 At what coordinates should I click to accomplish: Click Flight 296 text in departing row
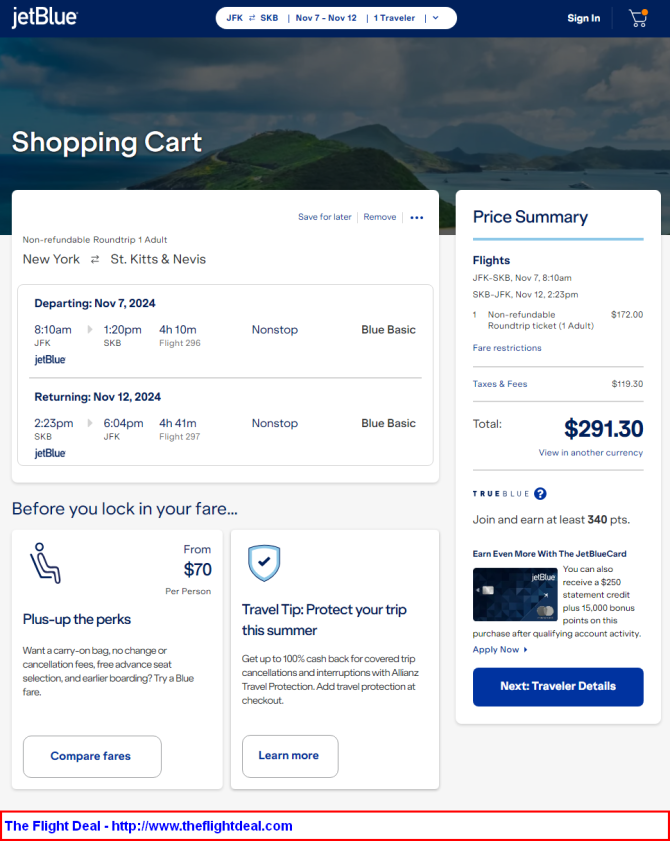click(180, 343)
